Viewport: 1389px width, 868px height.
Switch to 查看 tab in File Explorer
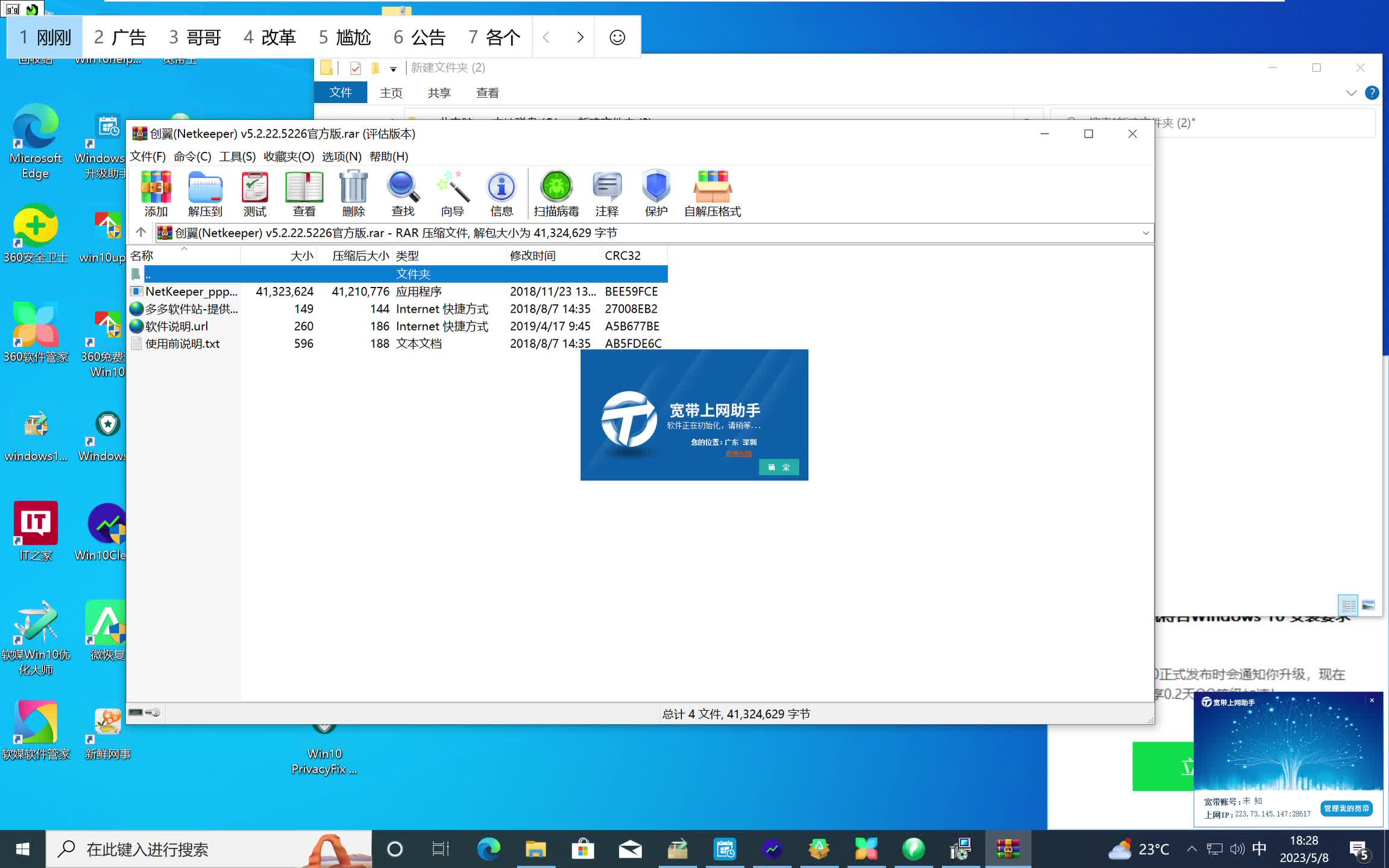pyautogui.click(x=487, y=93)
